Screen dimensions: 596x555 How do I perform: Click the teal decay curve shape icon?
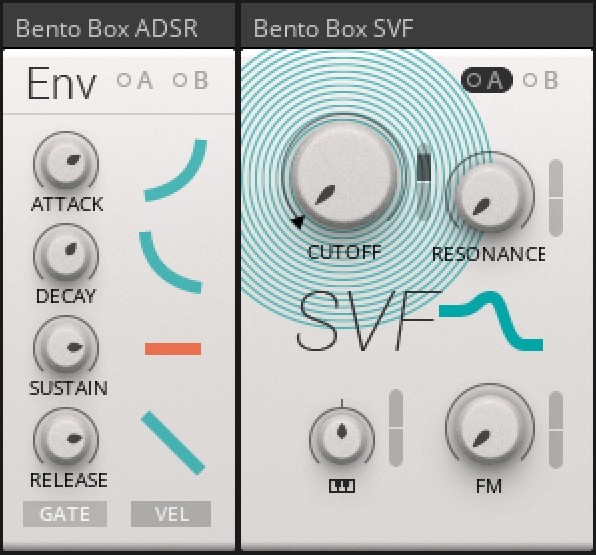[x=170, y=262]
